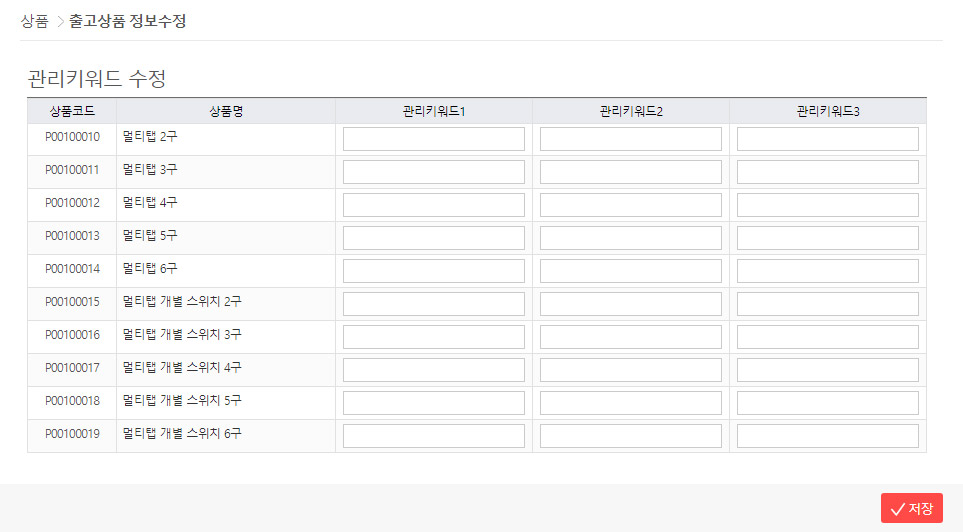Focus 관리키워드3 input for 개별 스위치 3구

827,337
